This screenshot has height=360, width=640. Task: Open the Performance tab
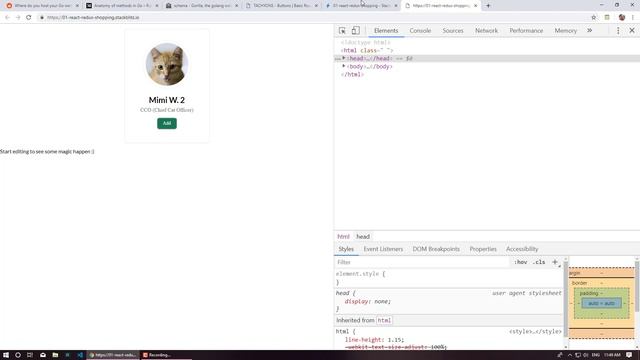click(x=526, y=31)
